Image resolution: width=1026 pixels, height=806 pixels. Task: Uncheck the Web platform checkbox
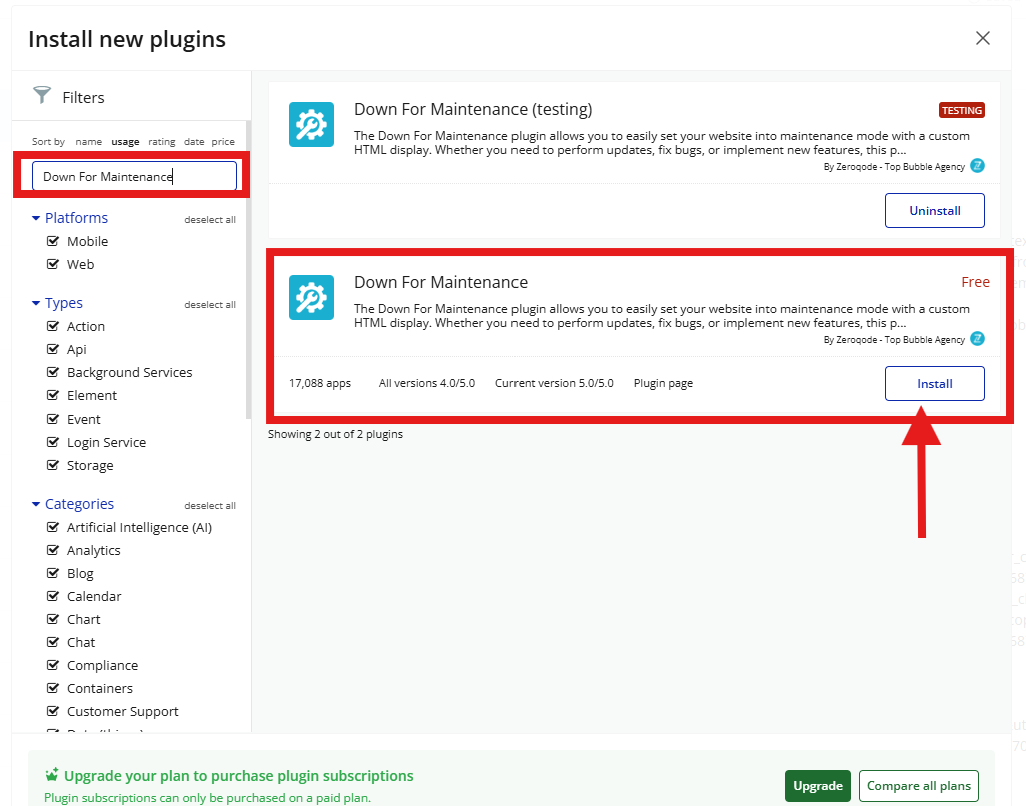click(x=53, y=264)
